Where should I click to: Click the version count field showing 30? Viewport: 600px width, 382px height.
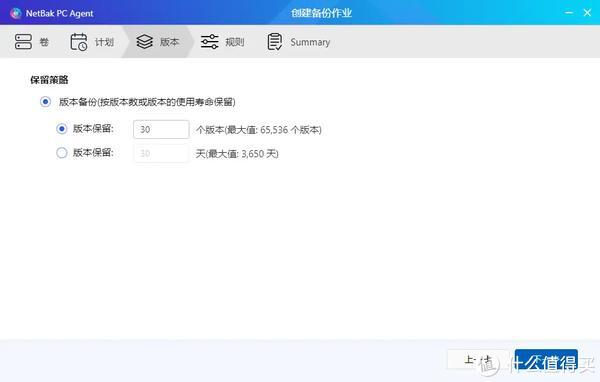click(x=161, y=129)
